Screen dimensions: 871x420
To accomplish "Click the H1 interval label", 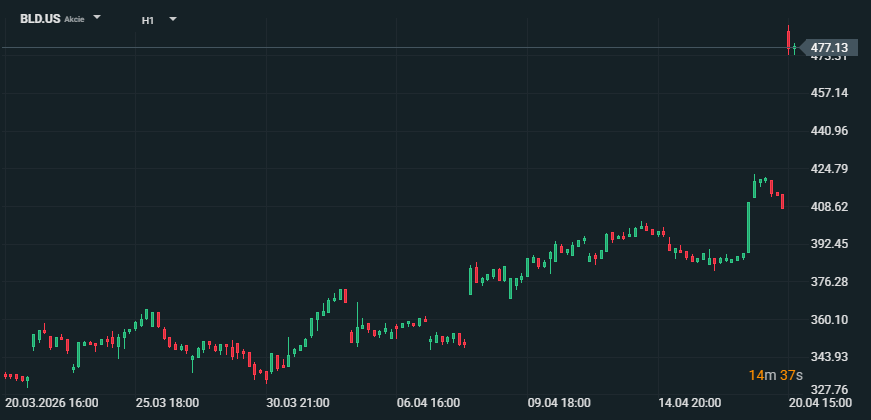I will pyautogui.click(x=148, y=19).
